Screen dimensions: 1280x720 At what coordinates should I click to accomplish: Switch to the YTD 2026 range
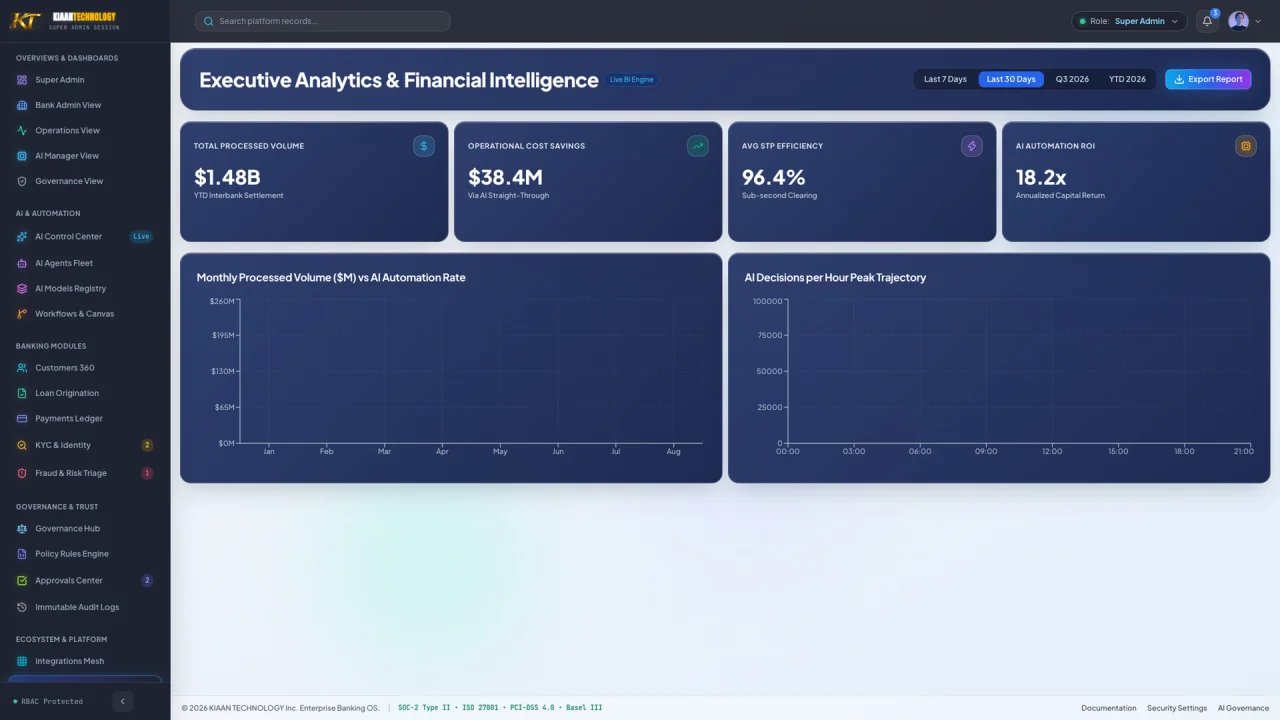(x=1127, y=79)
